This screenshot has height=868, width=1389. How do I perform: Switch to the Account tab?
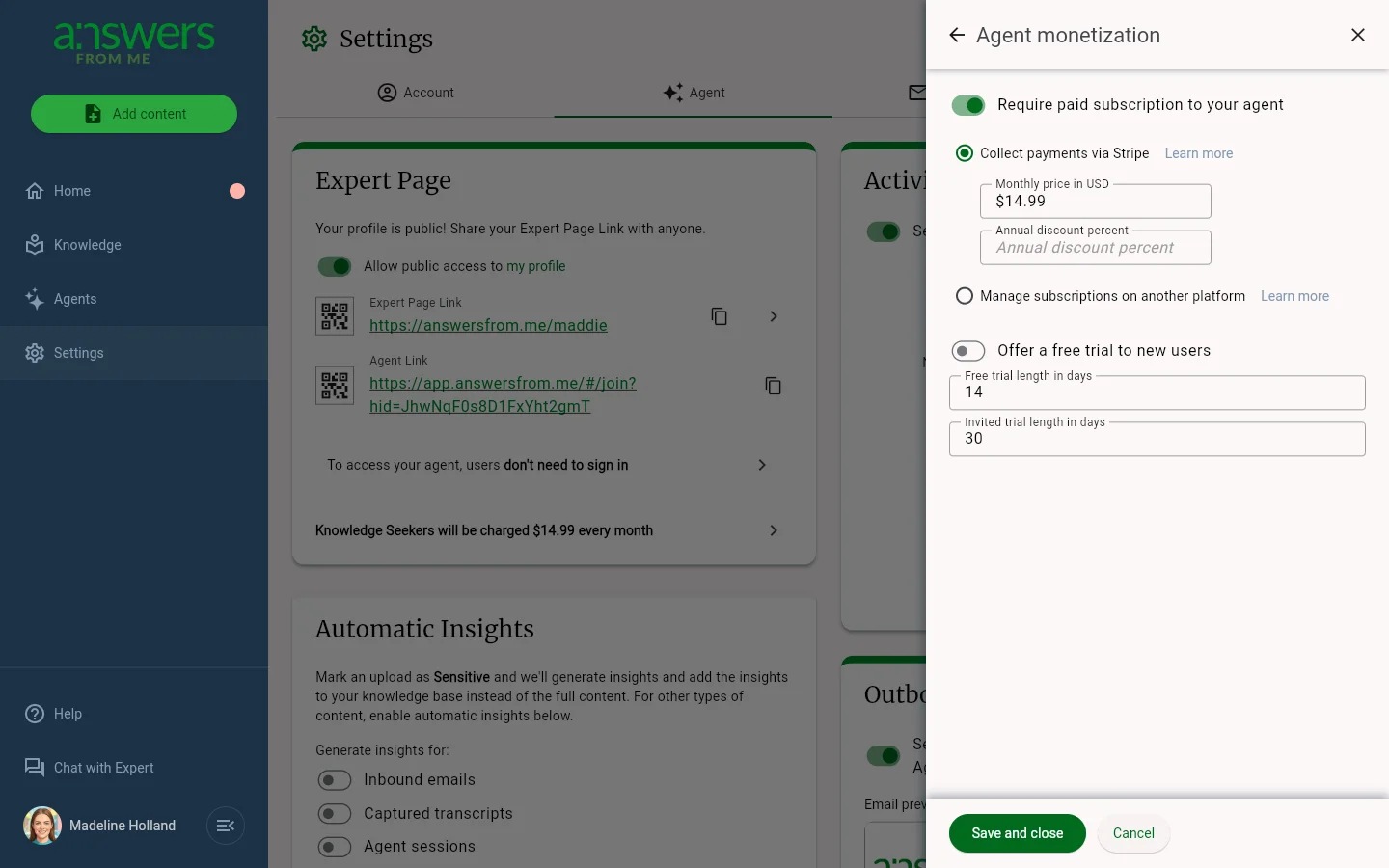click(x=416, y=93)
